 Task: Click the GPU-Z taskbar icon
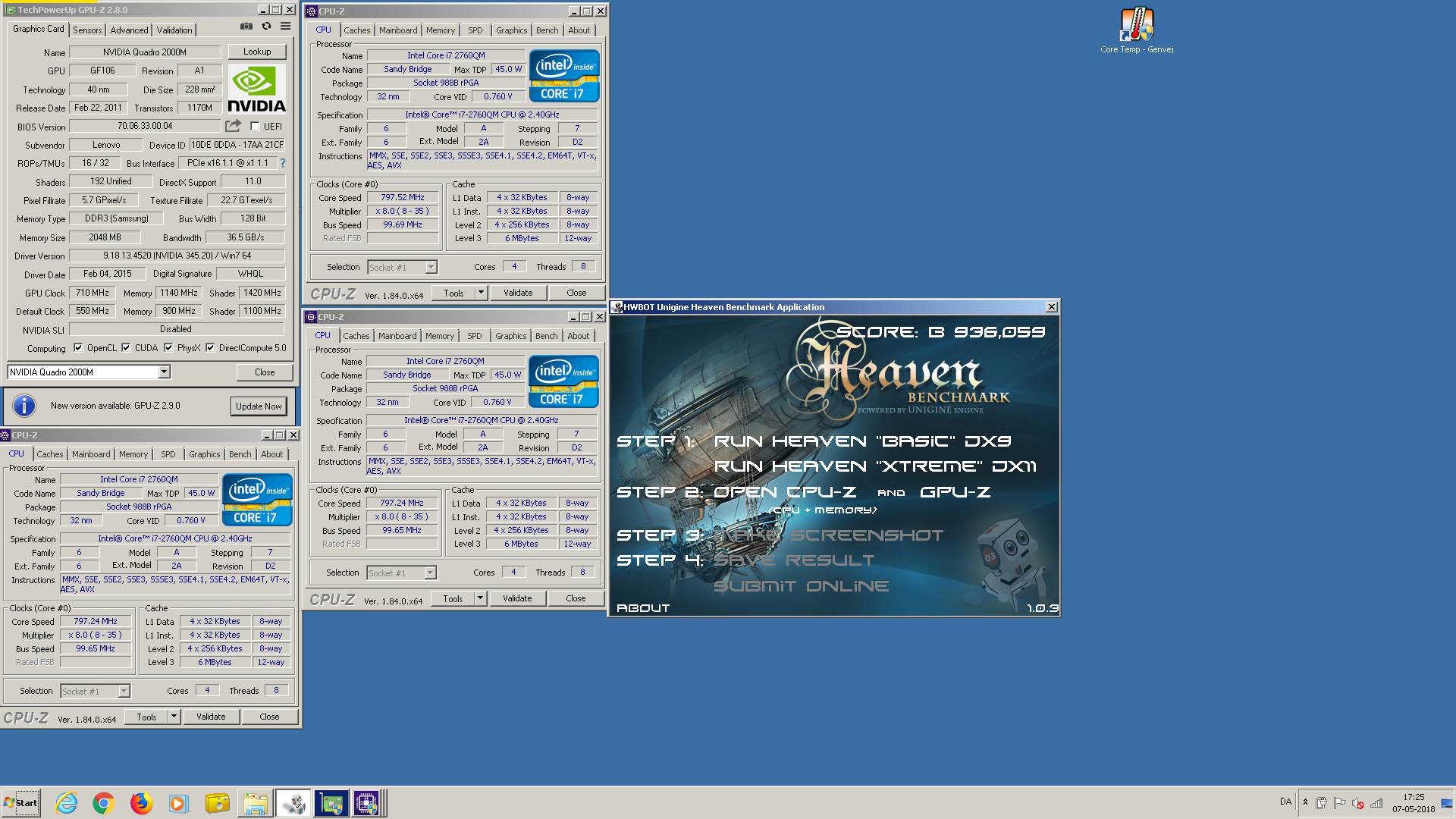click(331, 803)
